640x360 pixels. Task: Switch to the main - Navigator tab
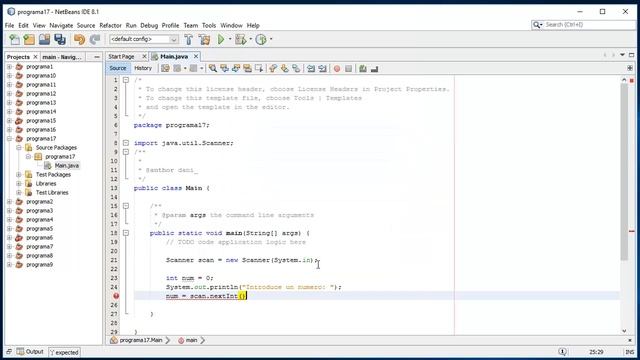point(62,57)
